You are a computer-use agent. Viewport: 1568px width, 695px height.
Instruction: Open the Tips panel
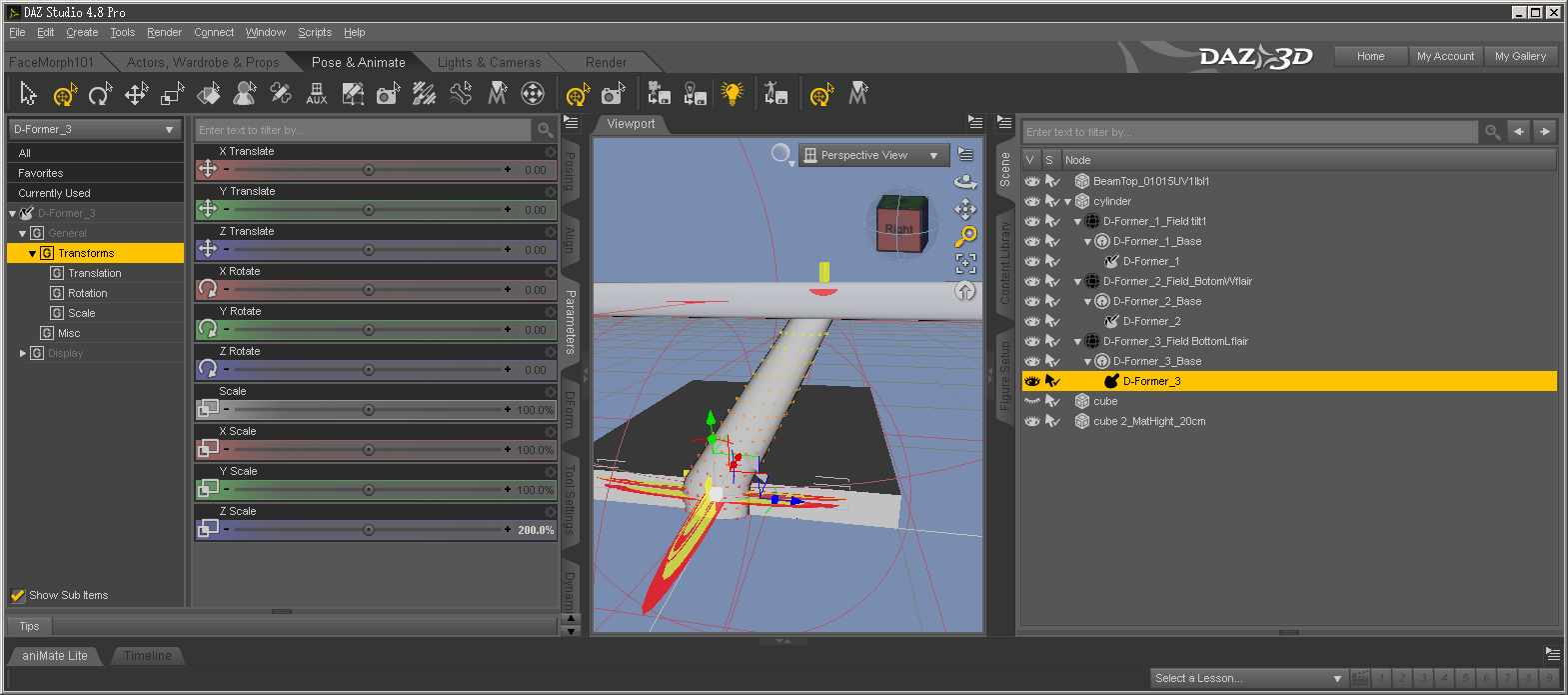pos(29,626)
